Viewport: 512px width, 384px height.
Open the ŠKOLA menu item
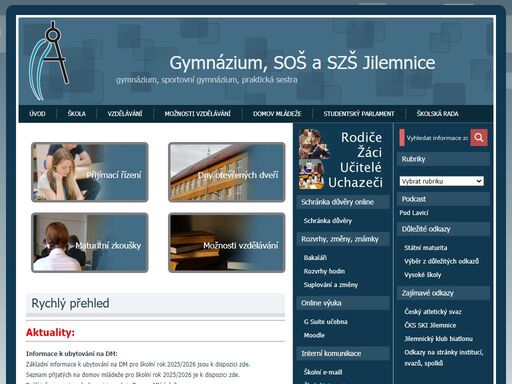tap(77, 114)
